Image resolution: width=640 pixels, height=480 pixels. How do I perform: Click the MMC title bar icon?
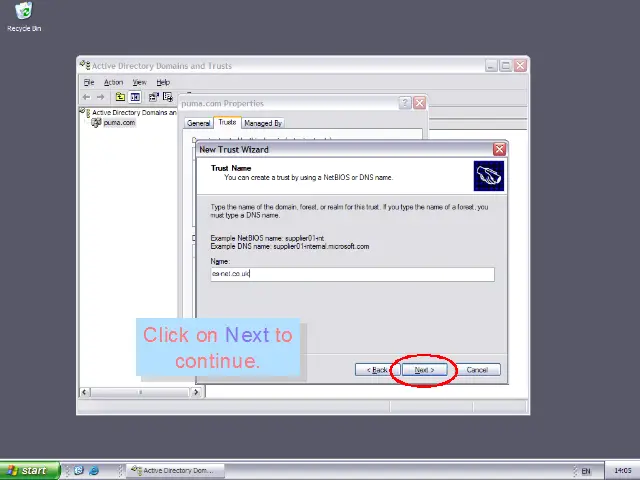click(x=85, y=65)
